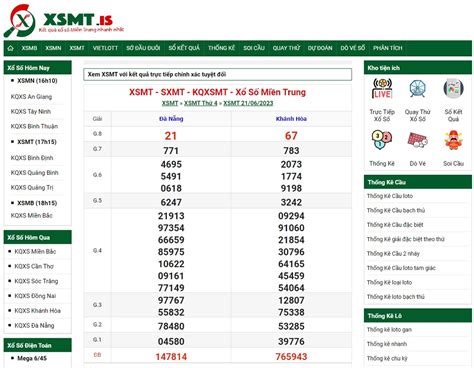Open Thống Kê Cầu loto link
Viewport: 474px width, 368px height.
(390, 196)
